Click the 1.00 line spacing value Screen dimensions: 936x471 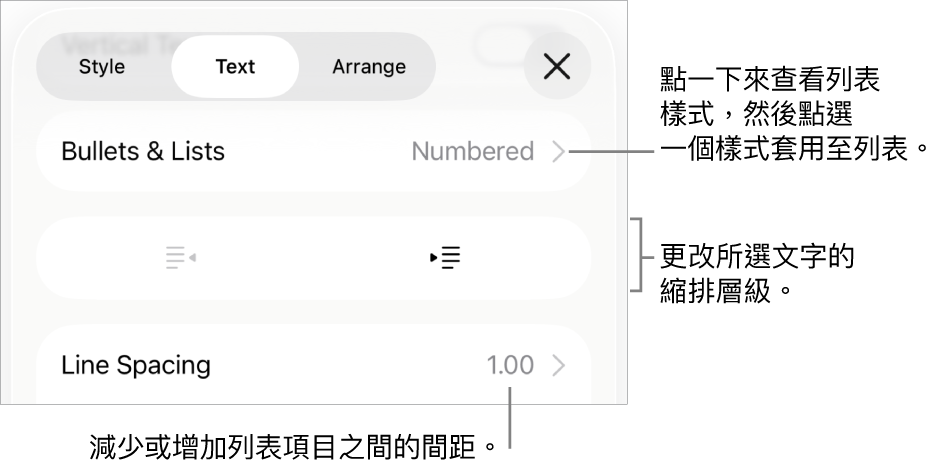[510, 366]
